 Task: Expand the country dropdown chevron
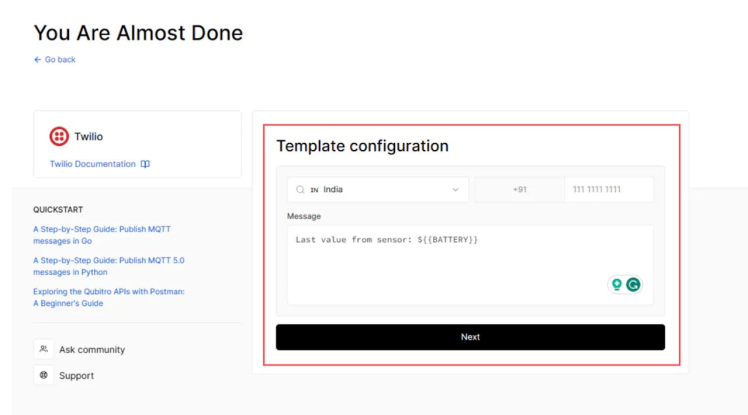pyautogui.click(x=456, y=189)
